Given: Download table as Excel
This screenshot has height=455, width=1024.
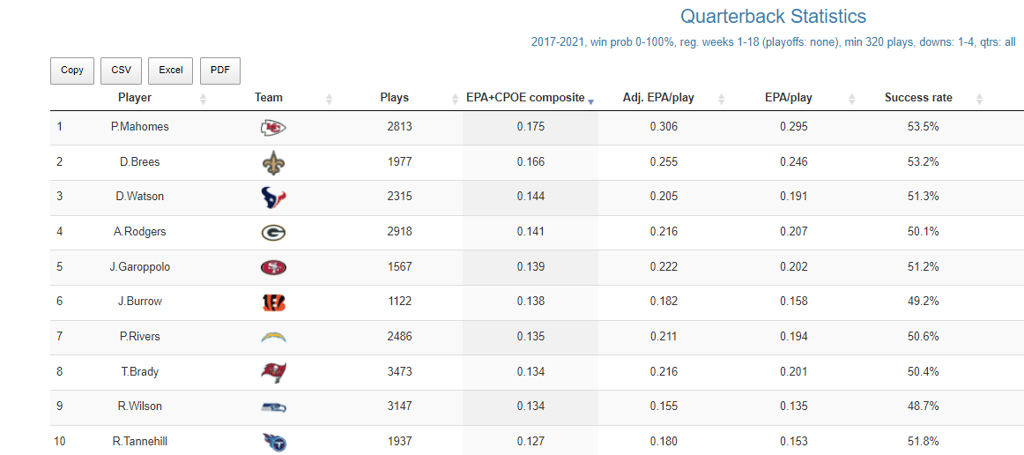Looking at the screenshot, I should [170, 70].
